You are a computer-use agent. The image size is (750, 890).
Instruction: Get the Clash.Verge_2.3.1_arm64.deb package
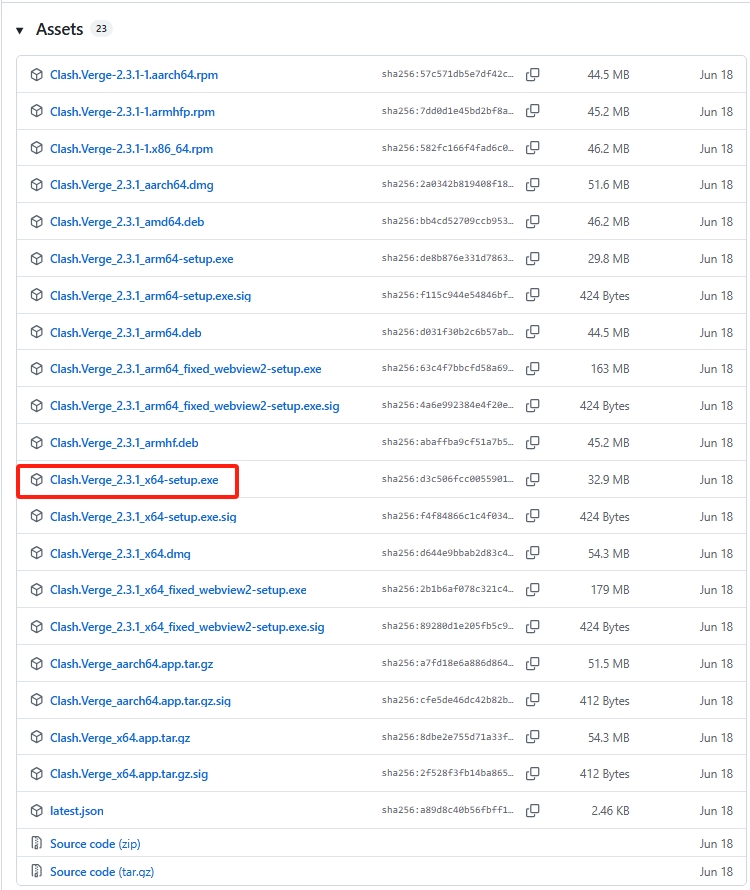coord(126,333)
